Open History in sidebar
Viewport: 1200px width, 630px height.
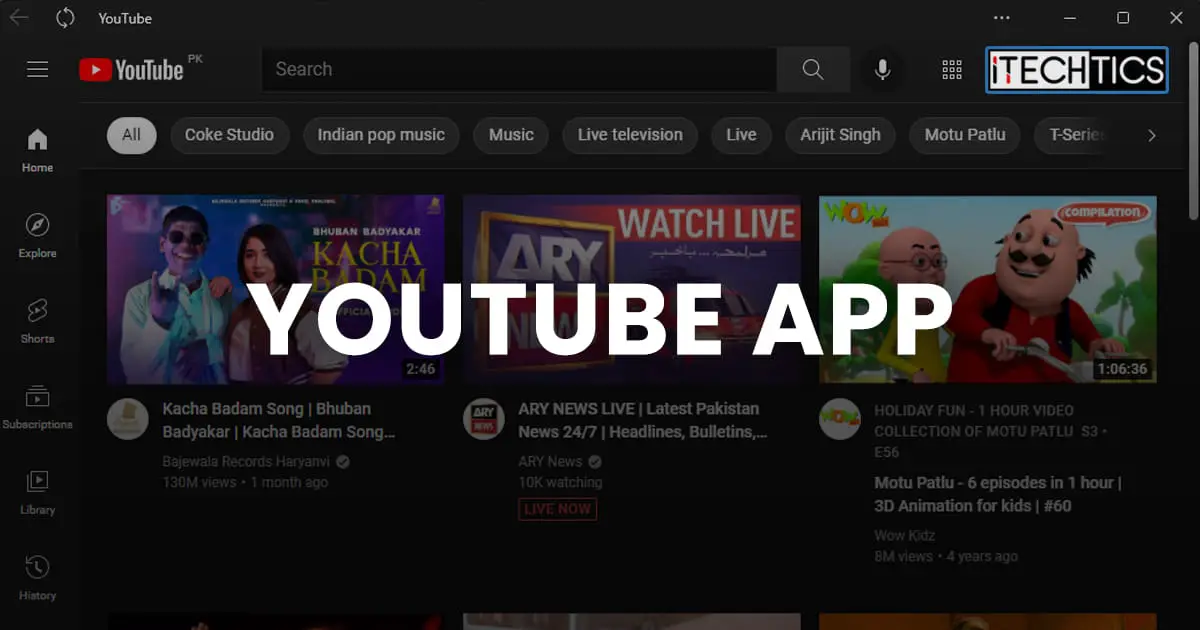(x=38, y=578)
